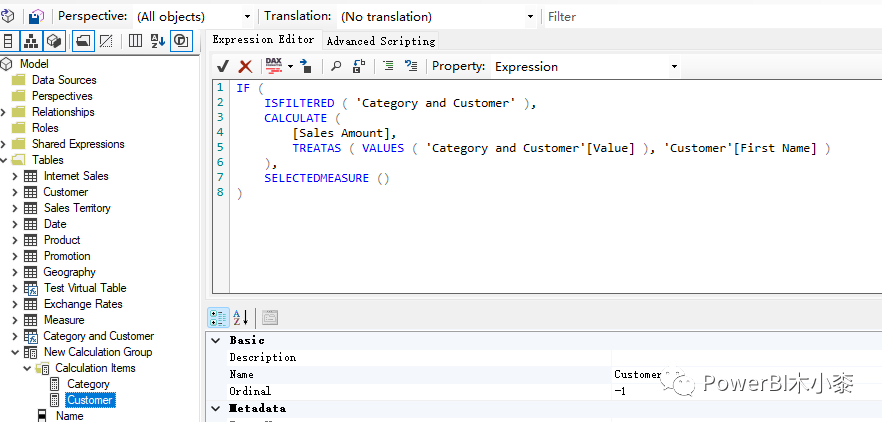Select the Roles folder

coord(45,128)
